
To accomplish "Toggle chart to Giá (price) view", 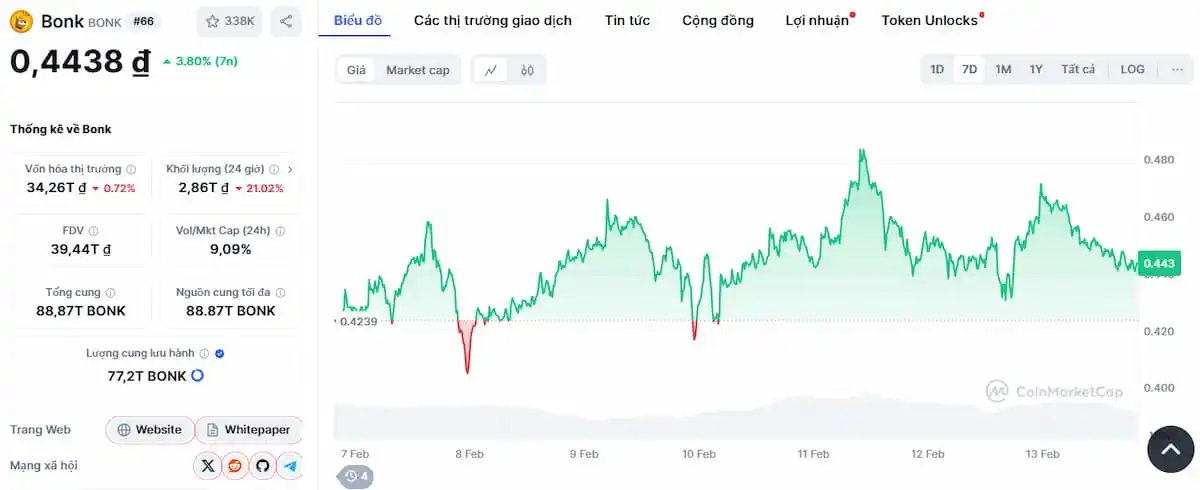I will tap(356, 70).
